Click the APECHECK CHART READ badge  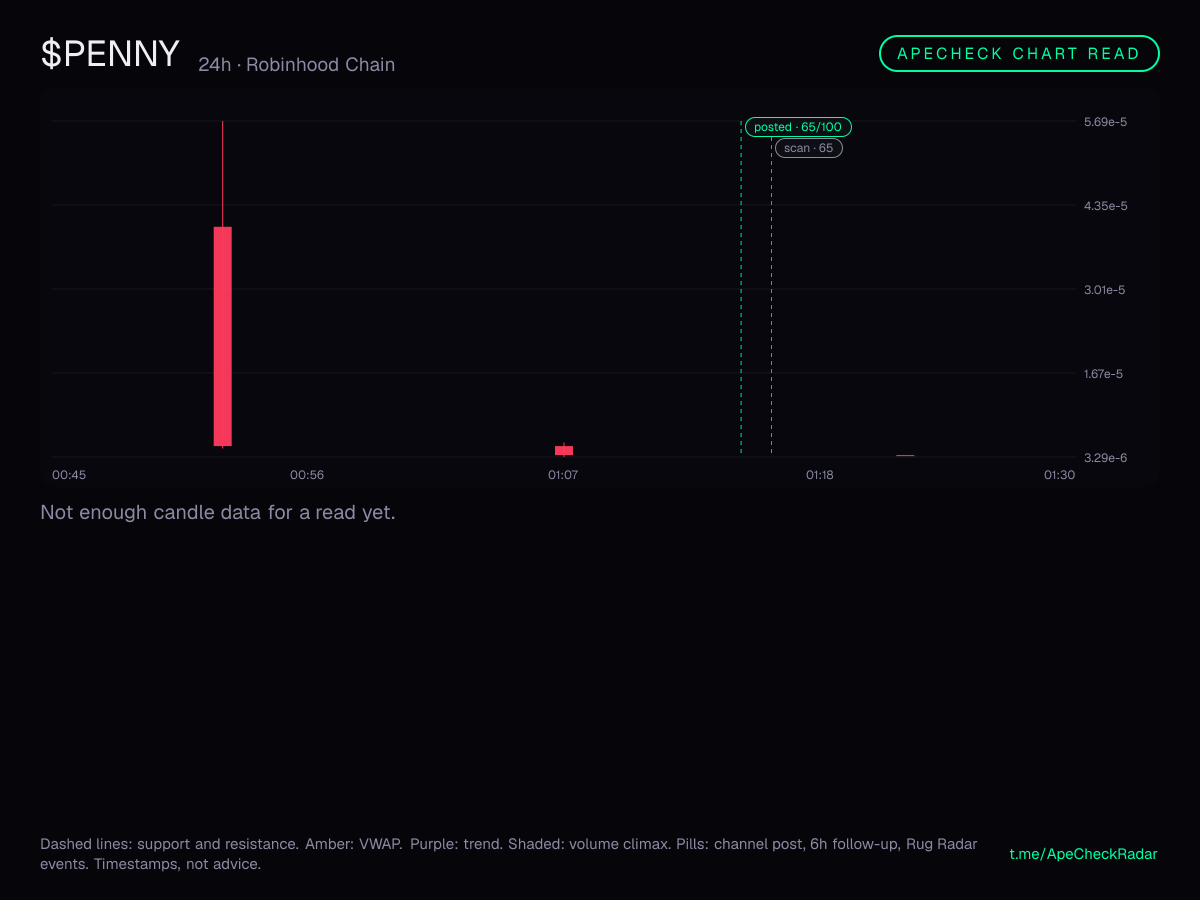pyautogui.click(x=1019, y=54)
